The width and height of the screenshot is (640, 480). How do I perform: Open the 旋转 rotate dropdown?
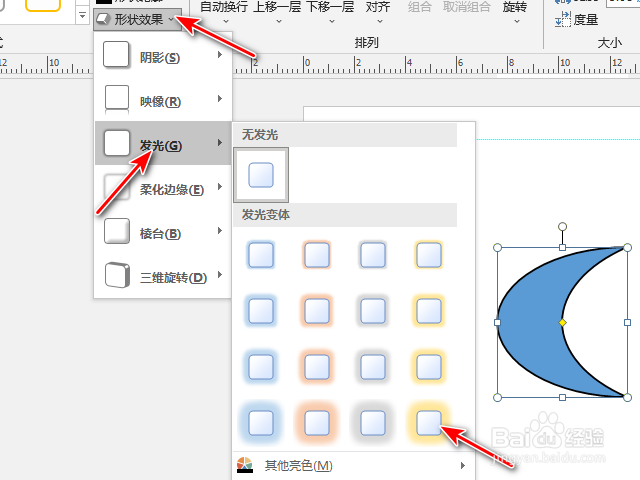[515, 12]
